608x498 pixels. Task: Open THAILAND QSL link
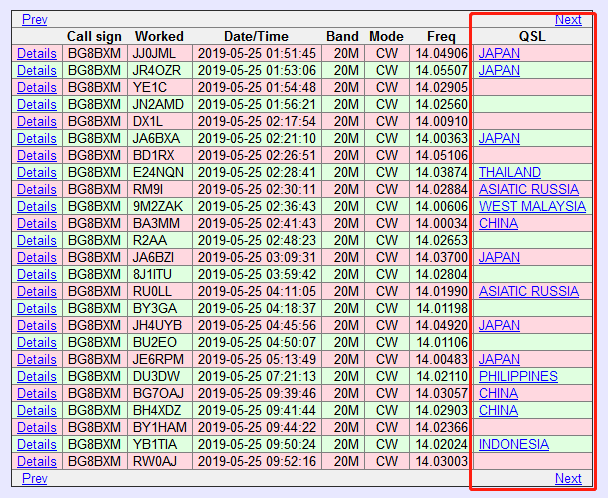(510, 173)
